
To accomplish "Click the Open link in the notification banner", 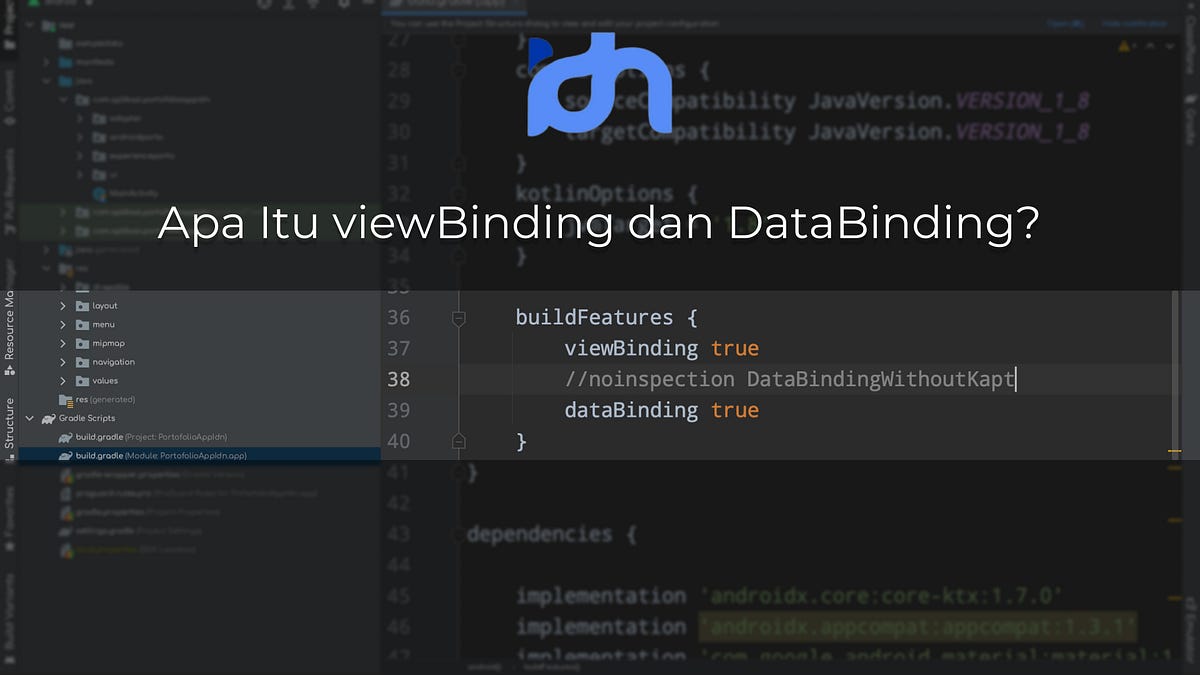I will pyautogui.click(x=1062, y=23).
